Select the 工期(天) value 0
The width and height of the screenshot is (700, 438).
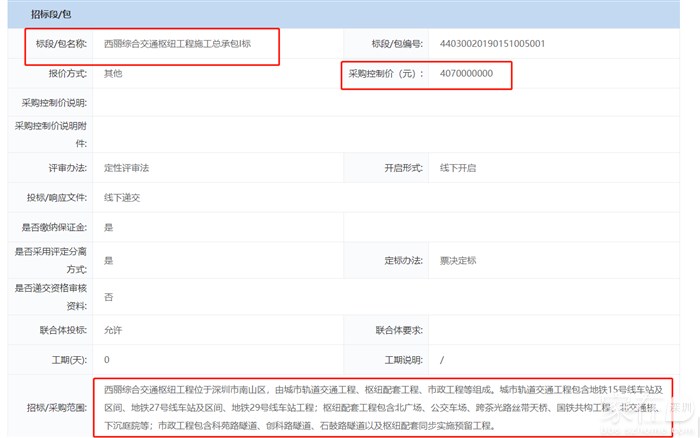(x=107, y=359)
